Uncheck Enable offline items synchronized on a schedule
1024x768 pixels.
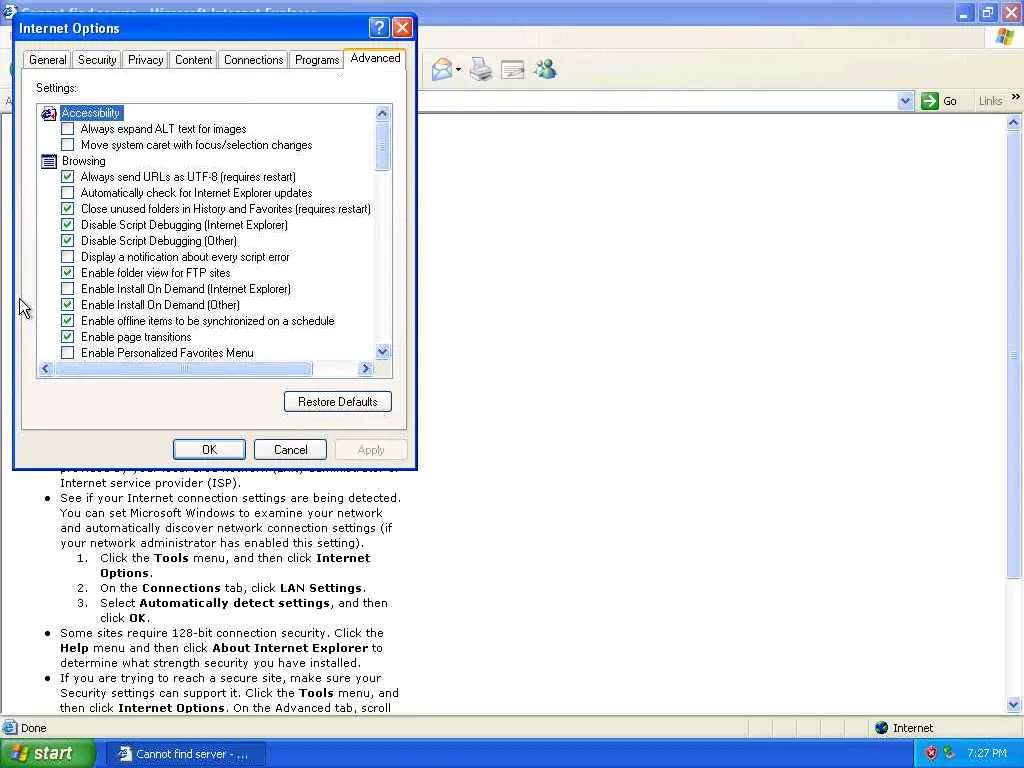[x=67, y=321]
